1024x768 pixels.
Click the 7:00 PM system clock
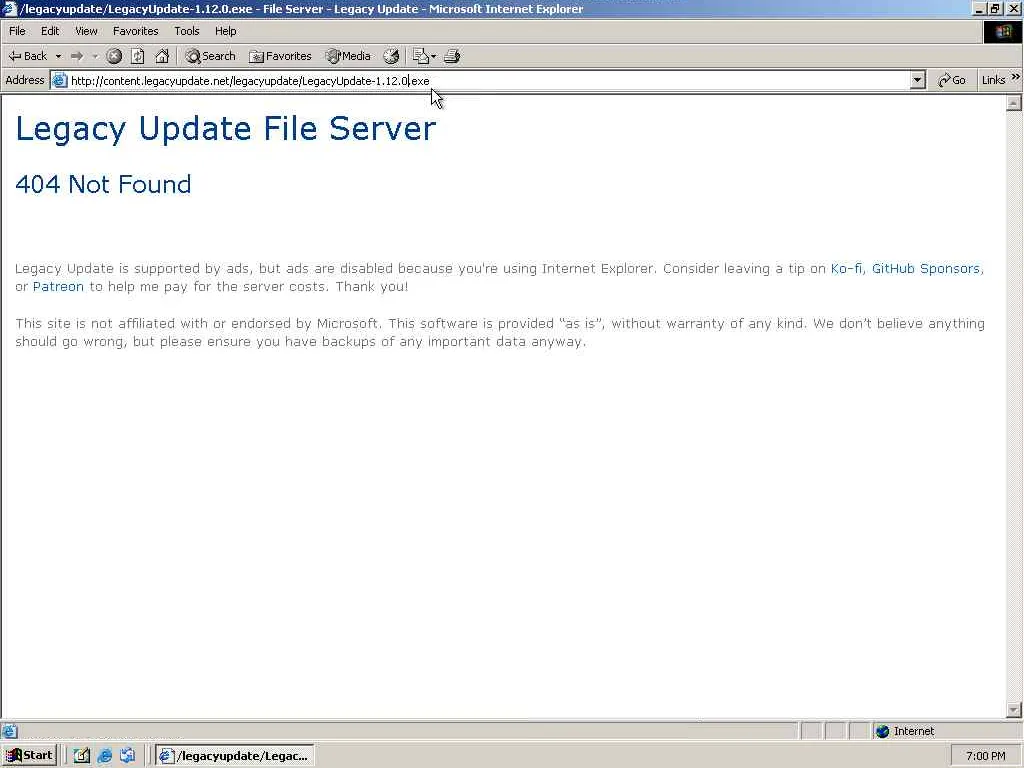pyautogui.click(x=985, y=756)
